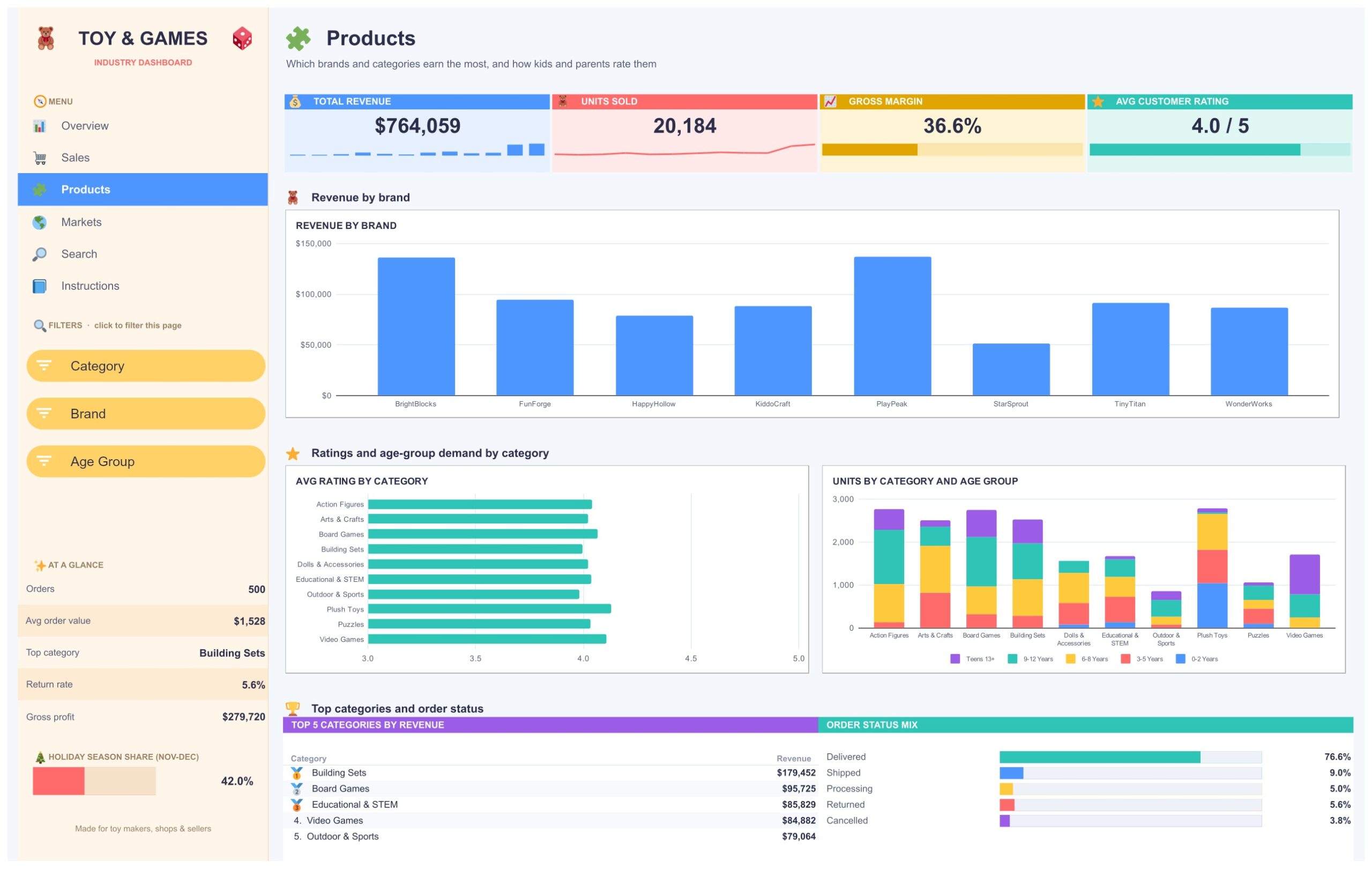The width and height of the screenshot is (1372, 869).
Task: Open the Category filter
Action: point(146,365)
